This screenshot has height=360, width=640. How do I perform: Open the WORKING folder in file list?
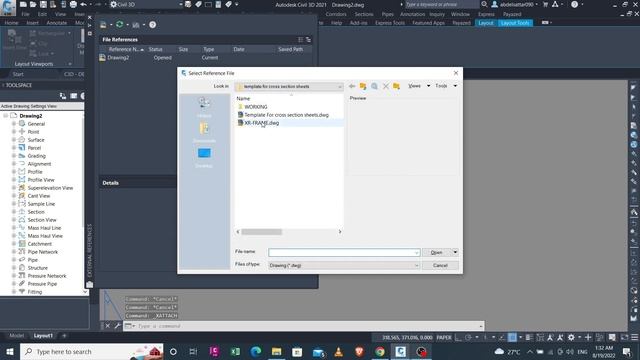[256, 107]
